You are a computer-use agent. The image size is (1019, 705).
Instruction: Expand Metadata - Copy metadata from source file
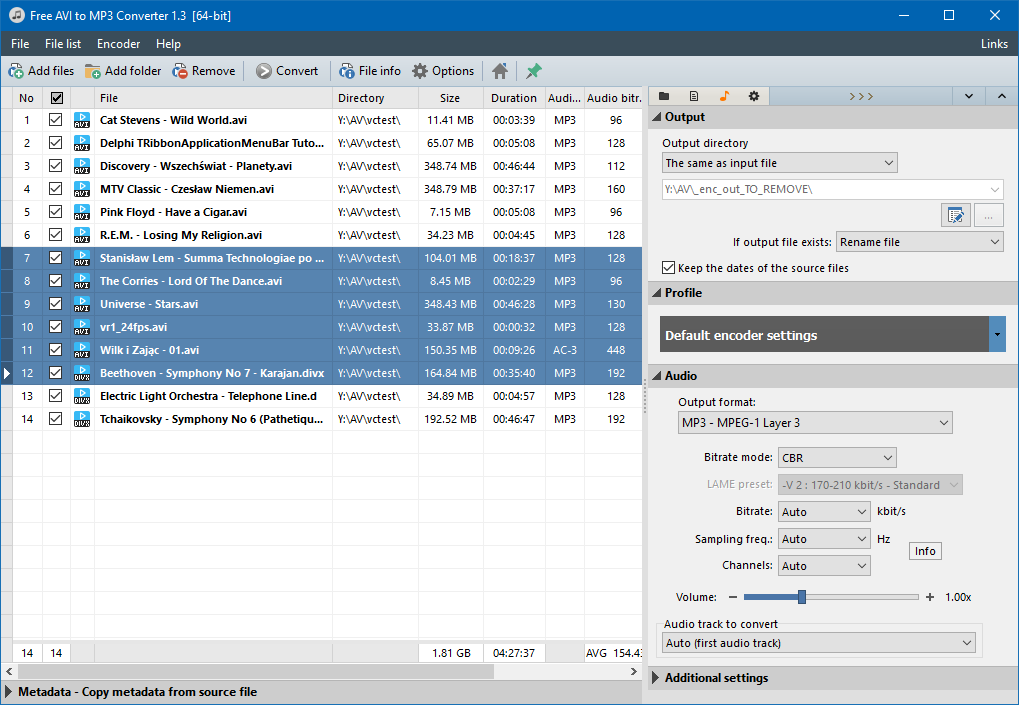tap(321, 692)
